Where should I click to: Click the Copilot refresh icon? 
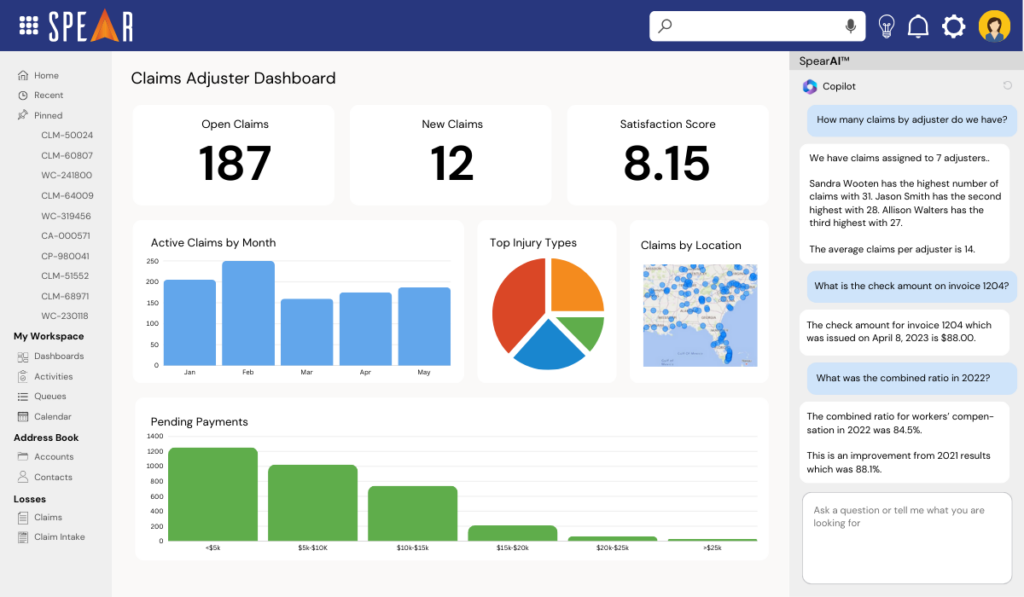(x=1007, y=86)
